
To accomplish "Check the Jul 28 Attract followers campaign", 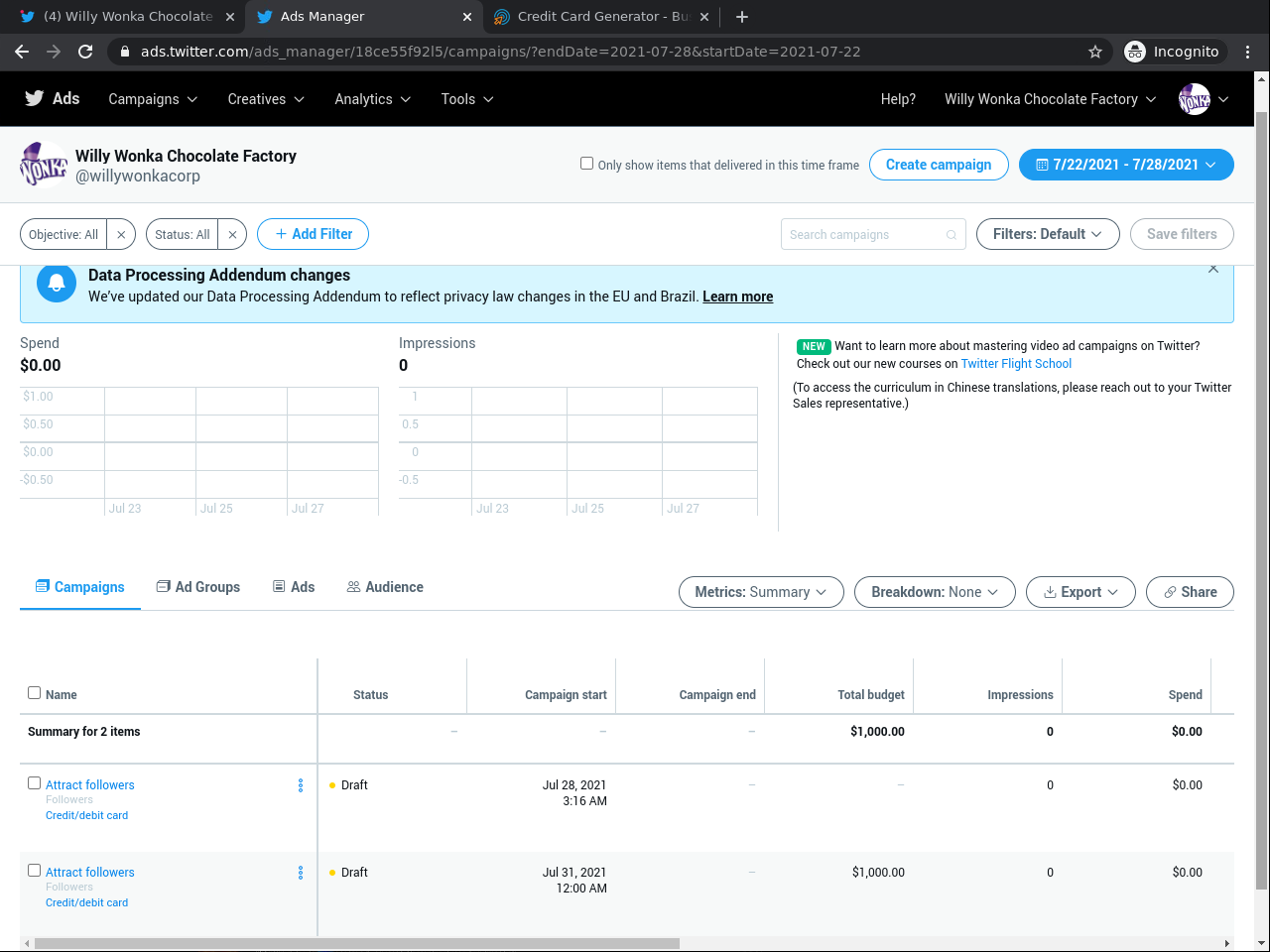I will [x=35, y=783].
